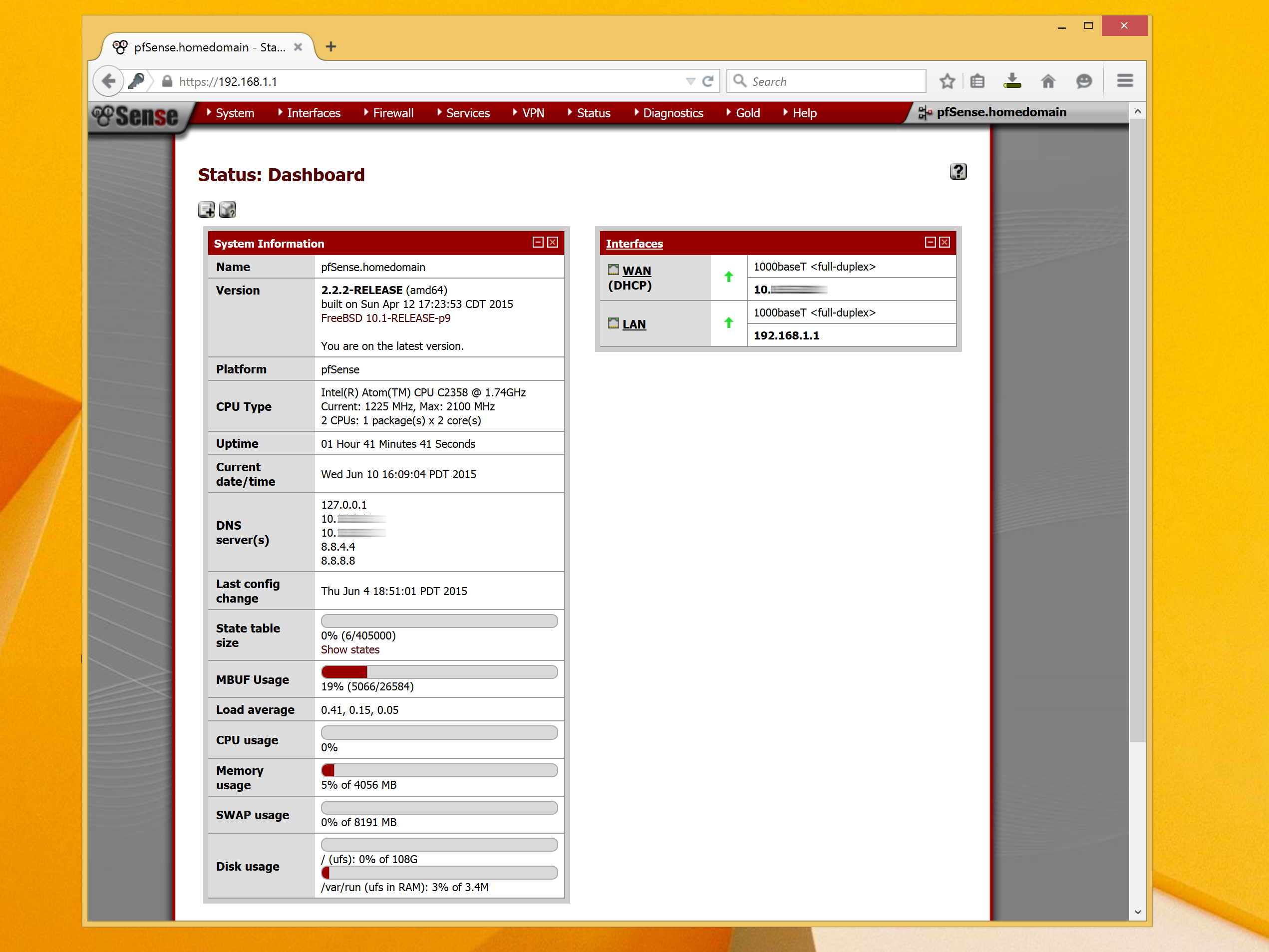Click the welcome wizard dice icon
Screen dimensions: 1269x952
click(x=228, y=210)
